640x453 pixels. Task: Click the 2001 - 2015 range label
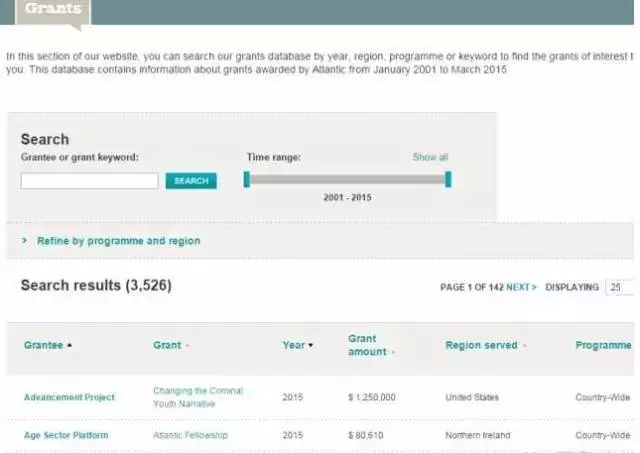tap(347, 198)
